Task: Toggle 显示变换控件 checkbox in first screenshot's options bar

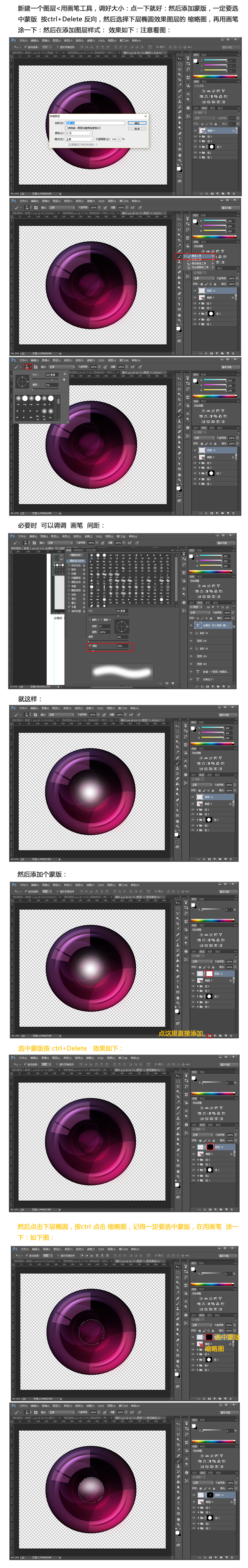Action: [58, 47]
